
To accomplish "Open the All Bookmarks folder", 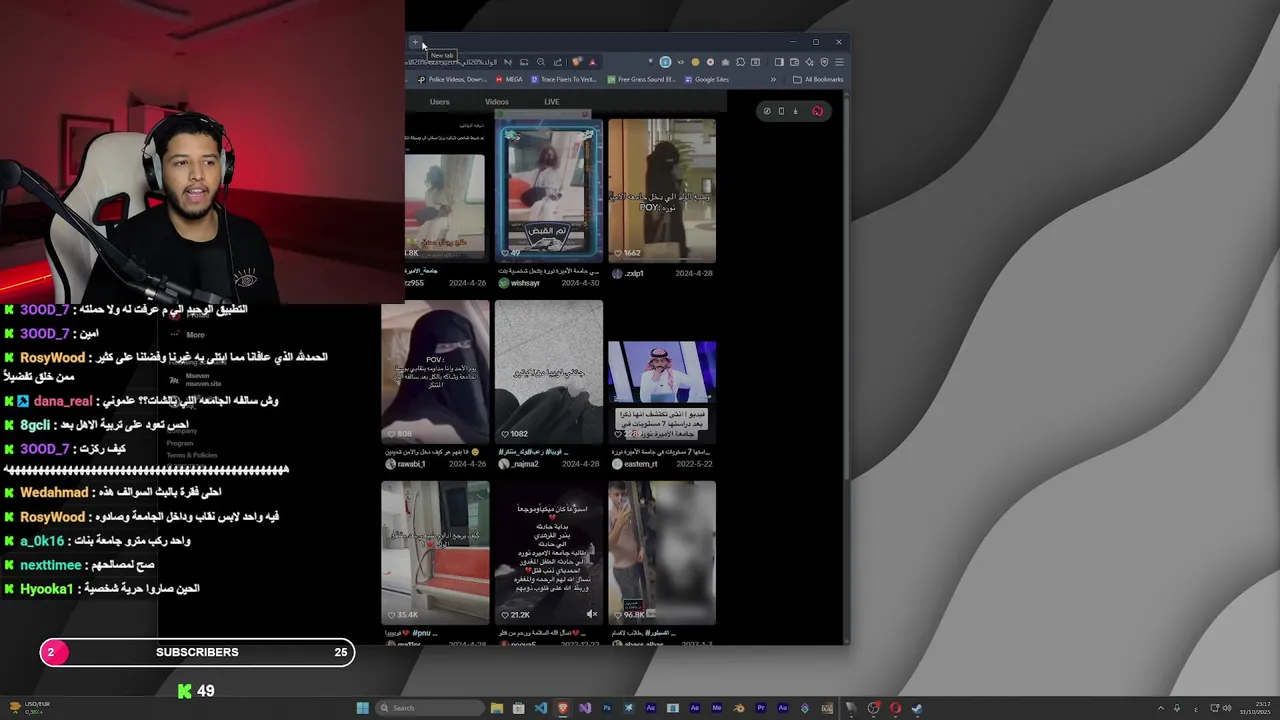I will tap(818, 80).
